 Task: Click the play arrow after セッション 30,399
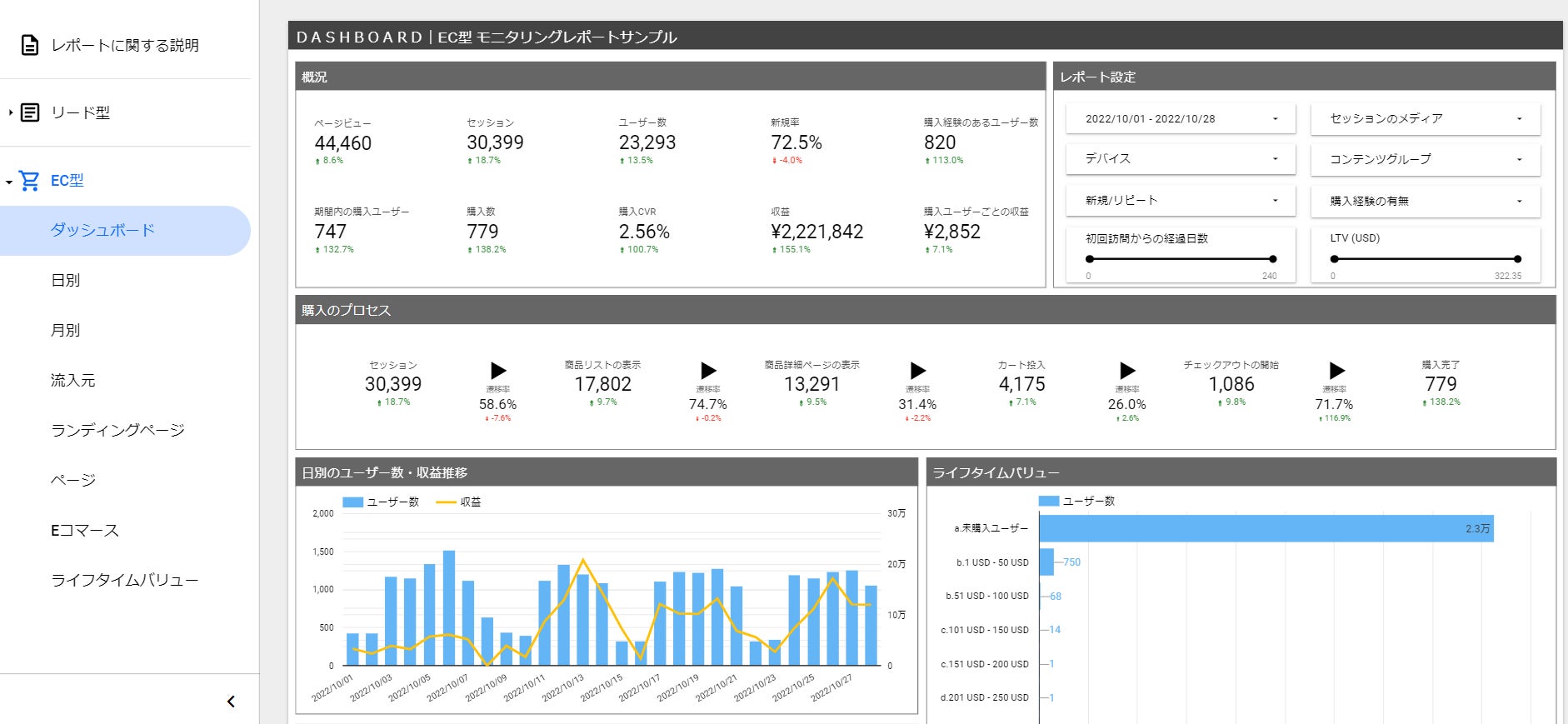(x=498, y=371)
